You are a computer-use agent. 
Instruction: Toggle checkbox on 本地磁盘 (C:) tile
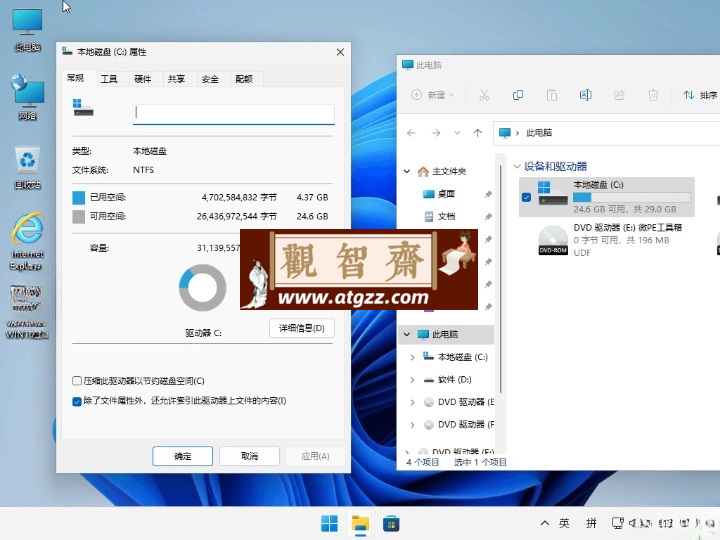[x=526, y=197]
